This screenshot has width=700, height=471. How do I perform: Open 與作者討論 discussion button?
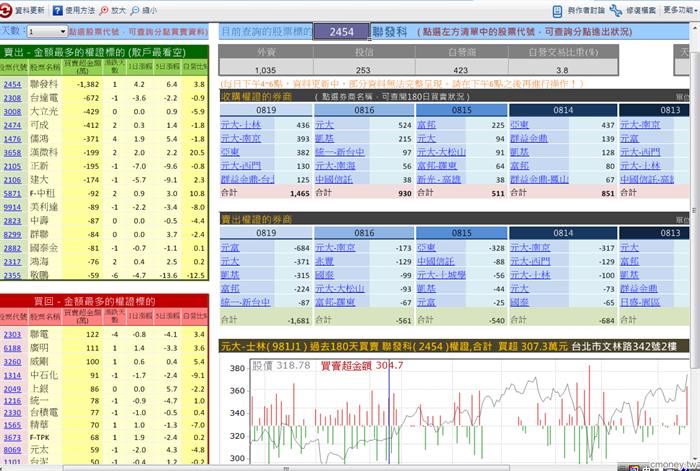point(579,10)
